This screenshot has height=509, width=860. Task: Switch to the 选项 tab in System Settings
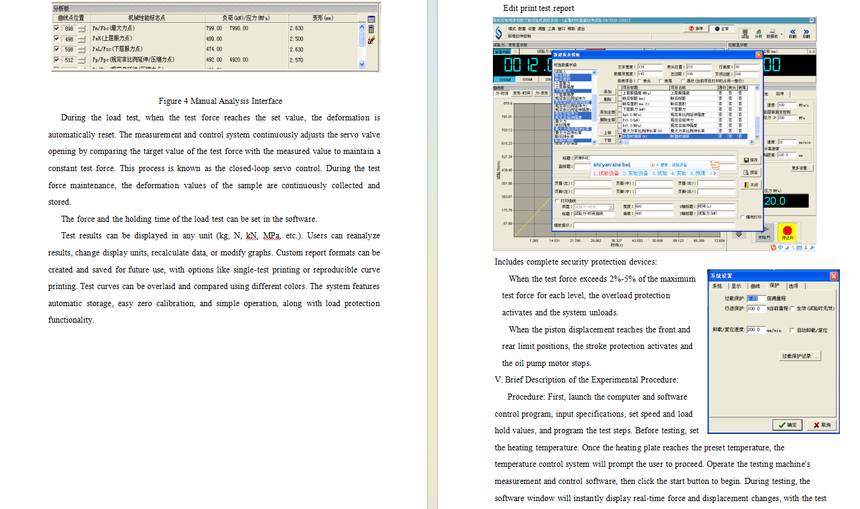(793, 286)
